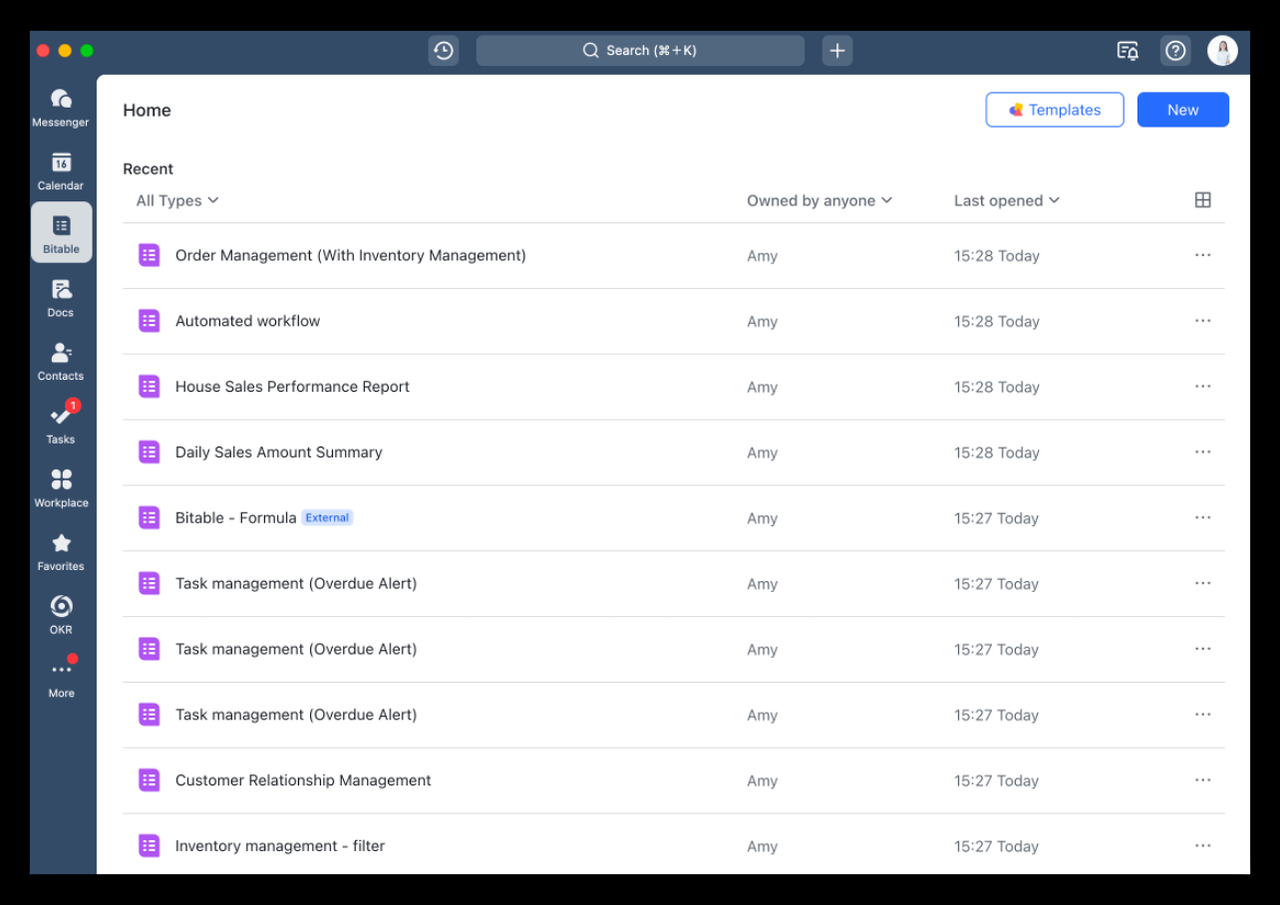Open the Owned by anyone dropdown
The height and width of the screenshot is (905, 1280).
point(819,201)
